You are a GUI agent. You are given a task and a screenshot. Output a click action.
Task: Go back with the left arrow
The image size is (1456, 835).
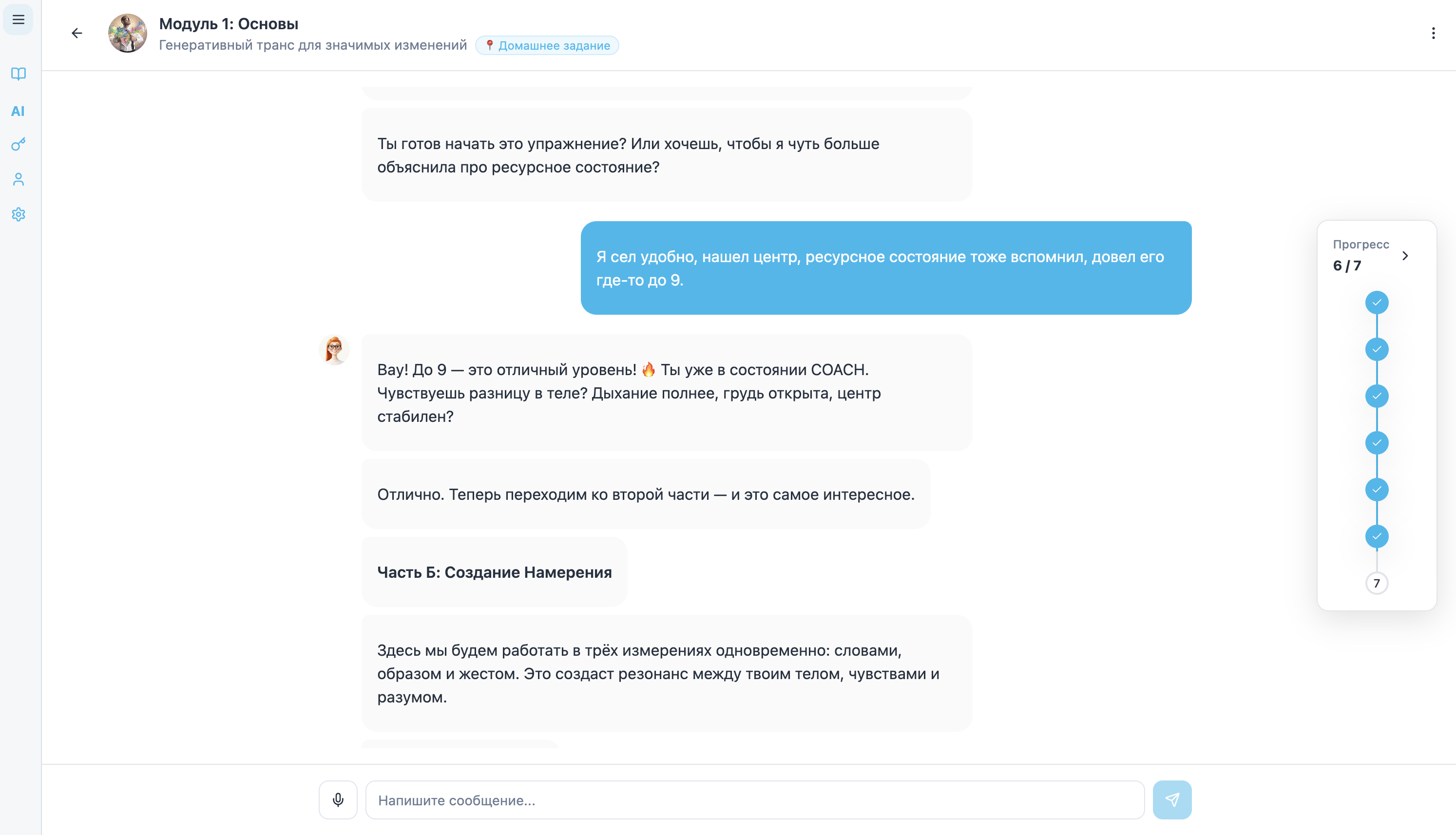(x=77, y=33)
